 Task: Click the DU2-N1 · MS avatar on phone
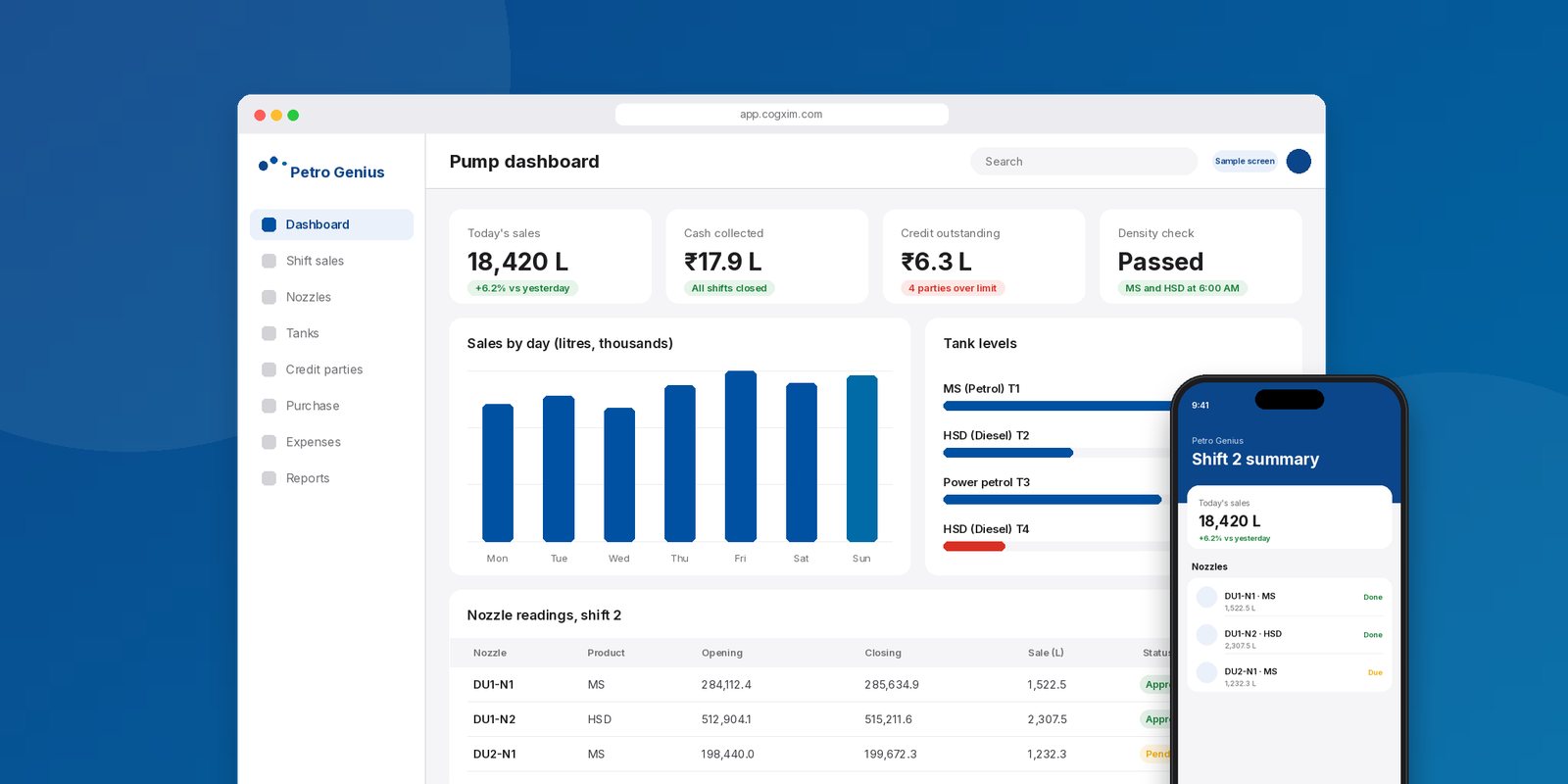tap(1206, 673)
